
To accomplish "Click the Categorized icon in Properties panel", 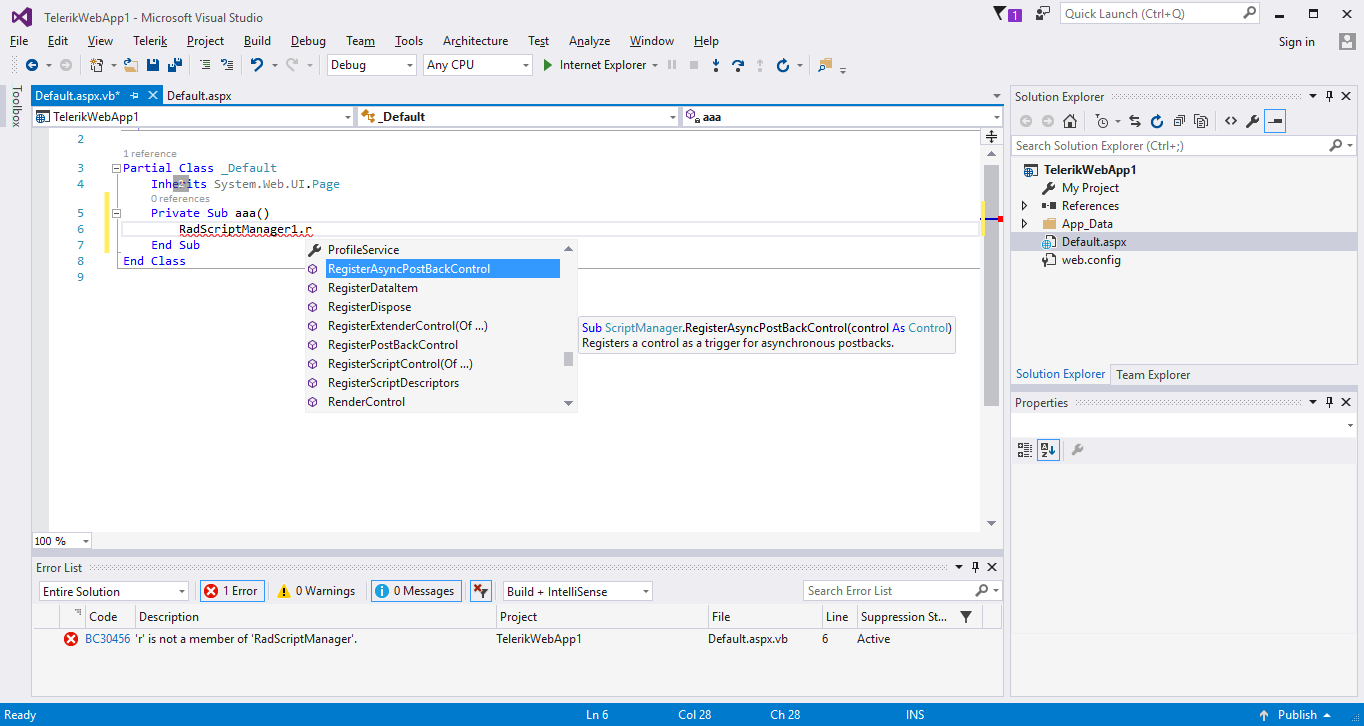I will (1024, 450).
